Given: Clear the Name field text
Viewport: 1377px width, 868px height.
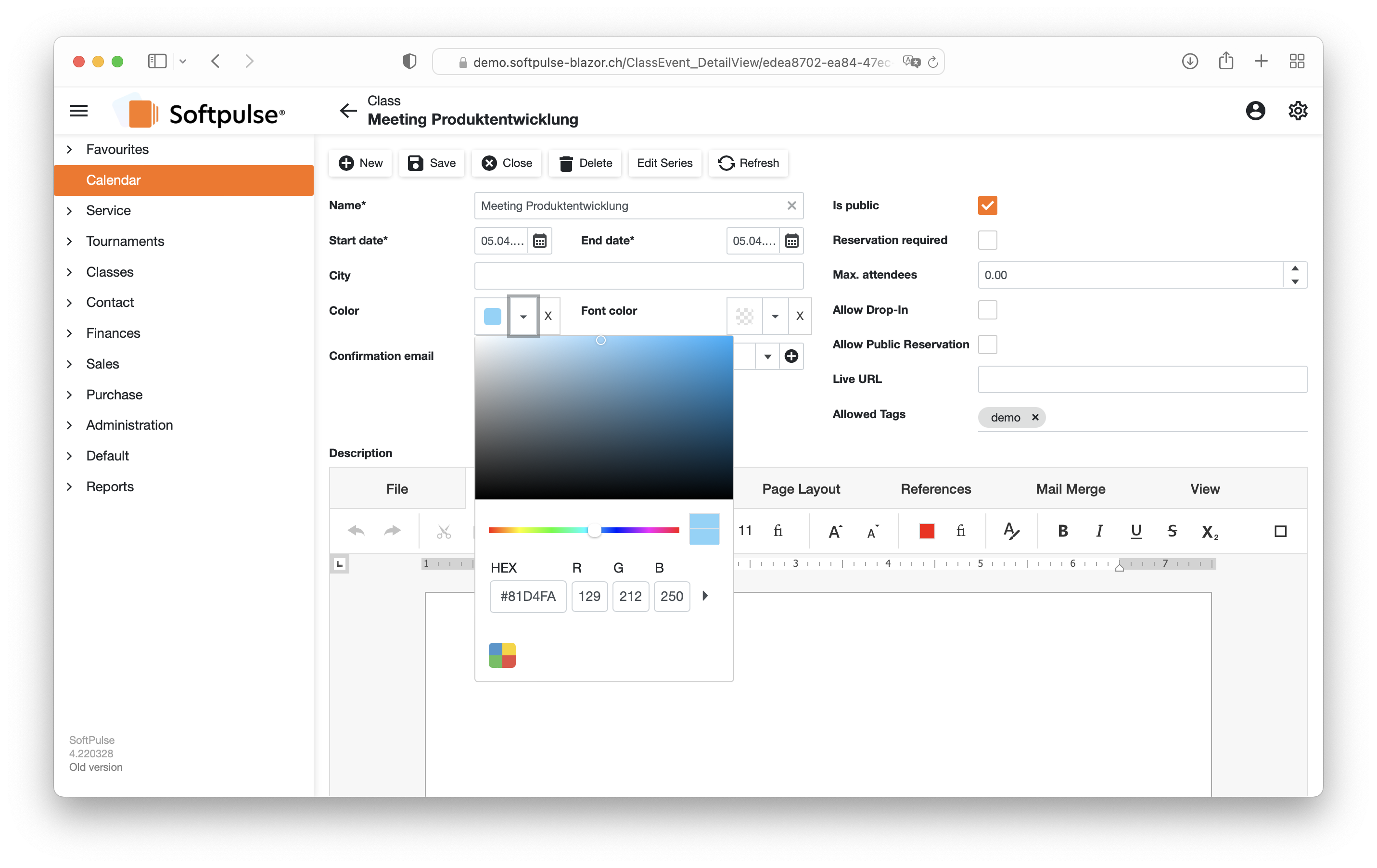Looking at the screenshot, I should pos(791,206).
